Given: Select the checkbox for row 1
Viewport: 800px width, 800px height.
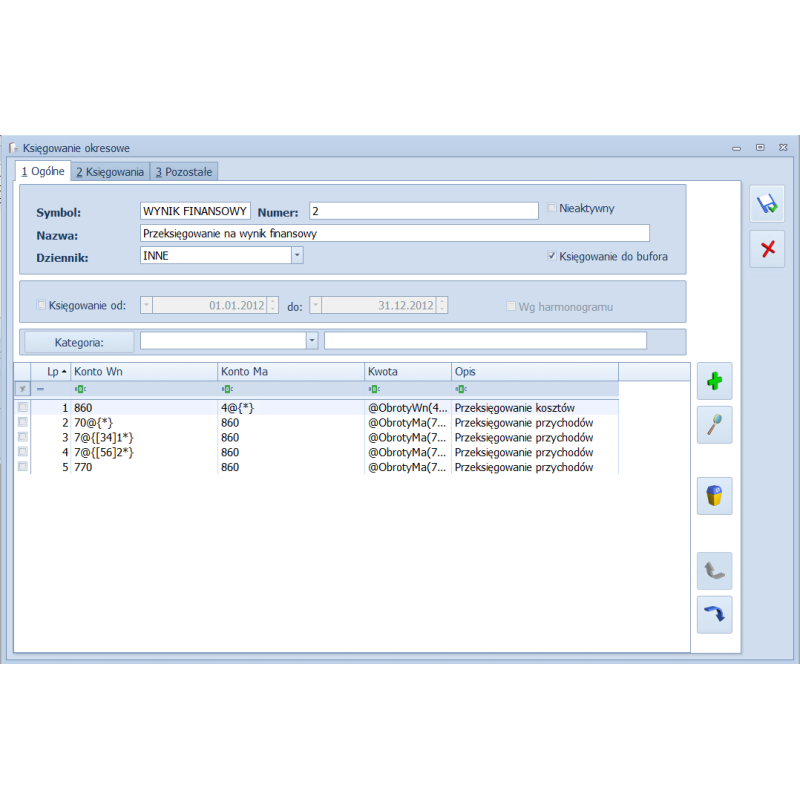Looking at the screenshot, I should (x=22, y=408).
